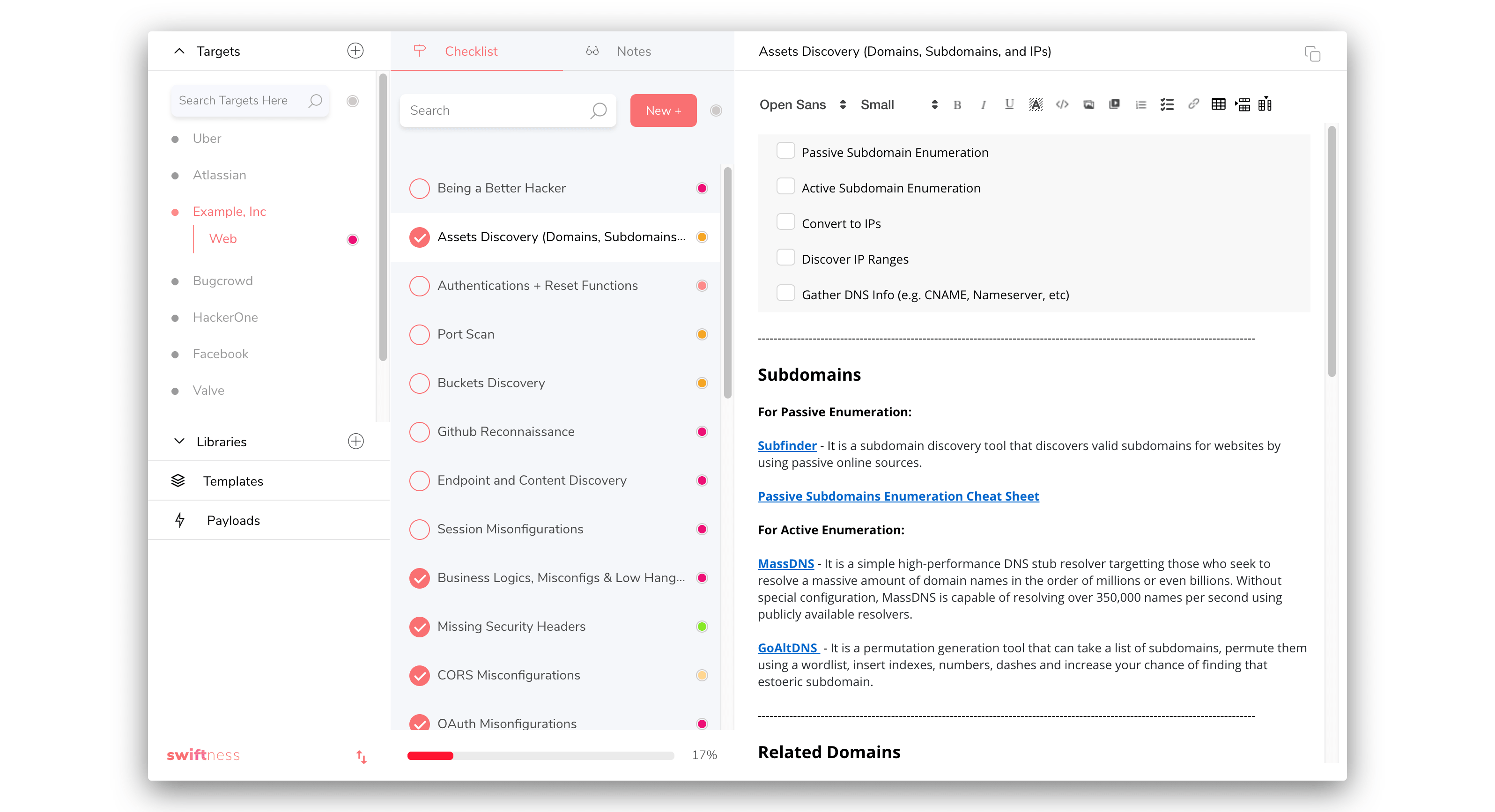Check the Passive Subdomain Enumeration box
Viewport: 1495px width, 812px height.
[x=785, y=151]
